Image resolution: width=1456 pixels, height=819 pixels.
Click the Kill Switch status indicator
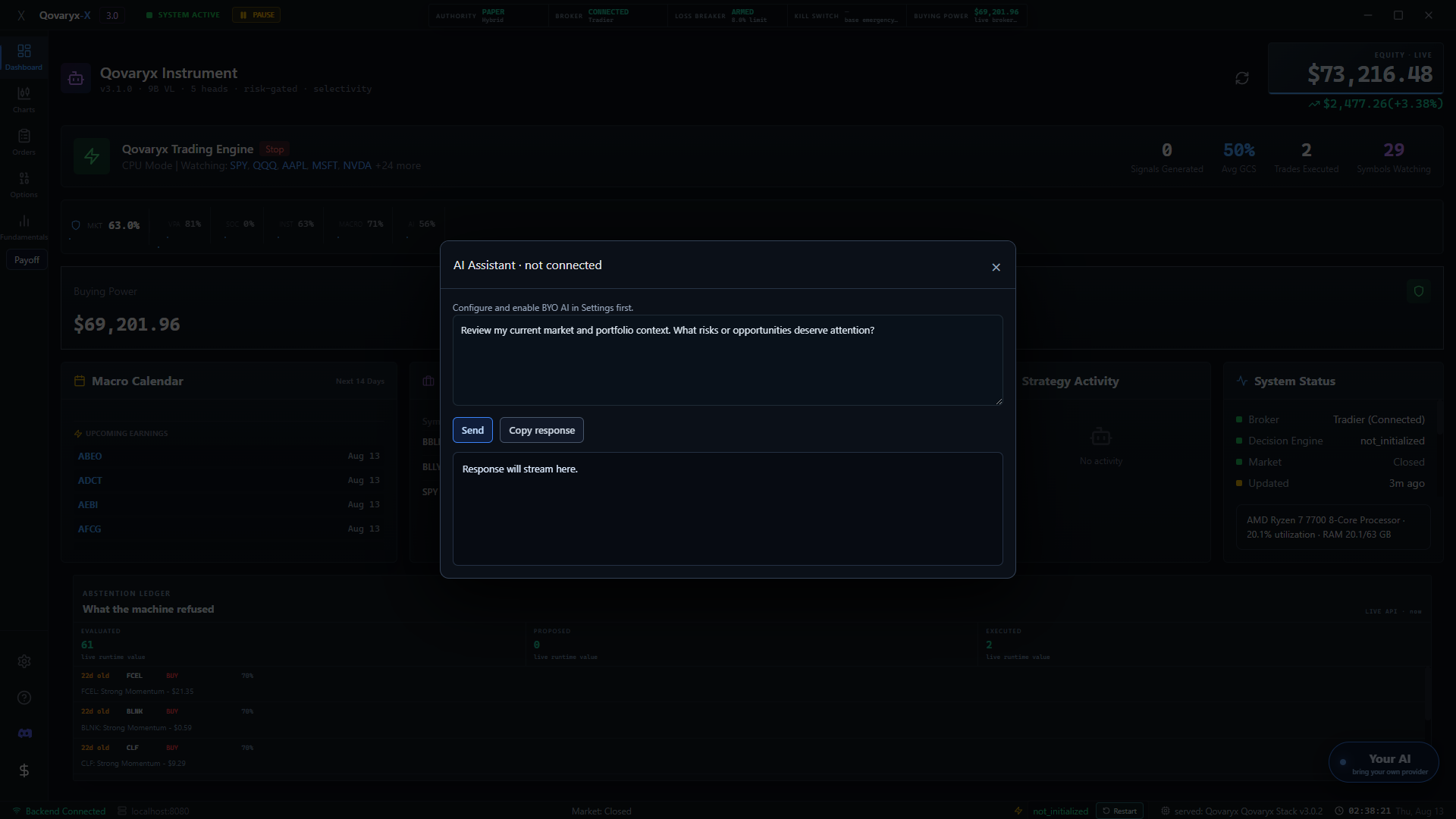(x=848, y=15)
